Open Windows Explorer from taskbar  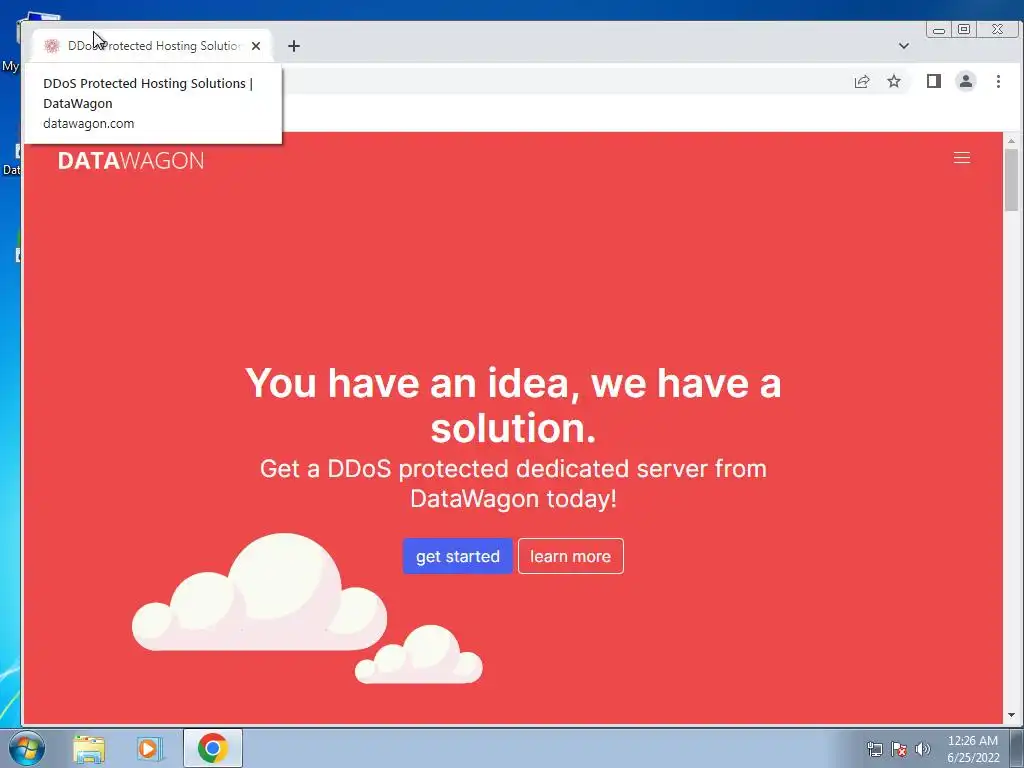[x=89, y=748]
